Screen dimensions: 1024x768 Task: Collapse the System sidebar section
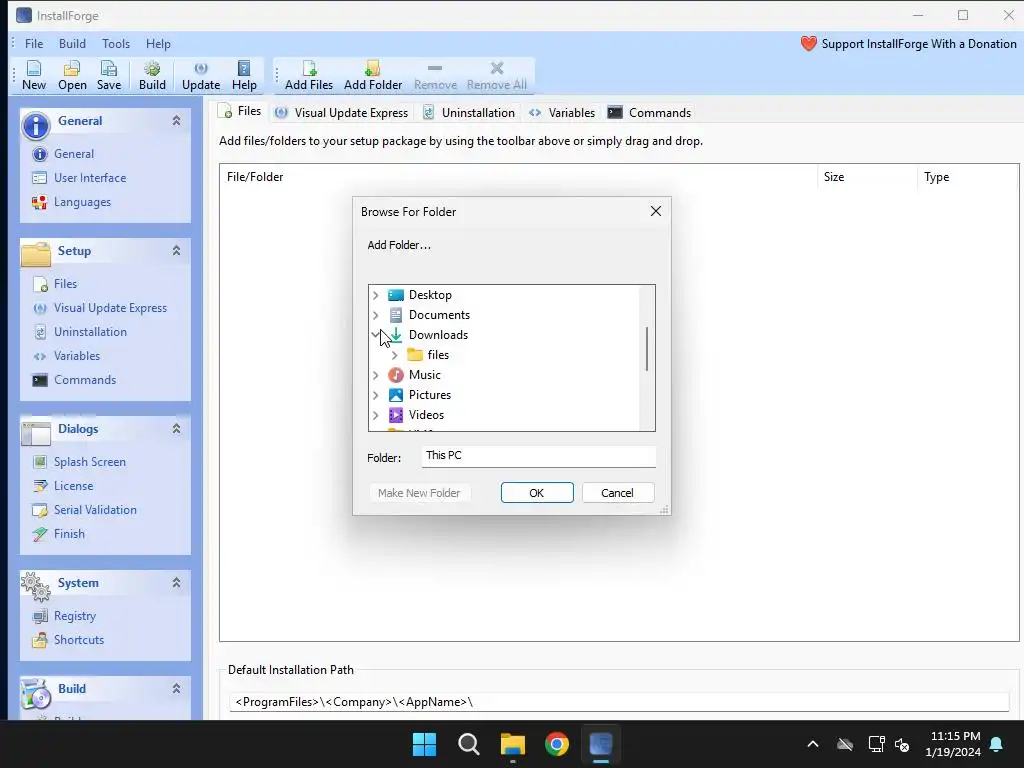176,583
